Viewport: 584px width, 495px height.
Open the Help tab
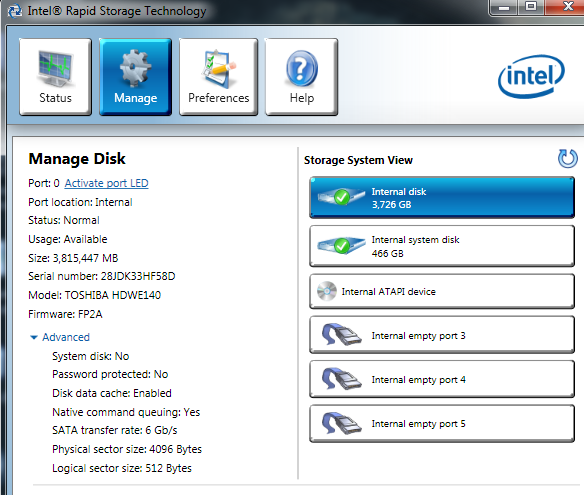[301, 77]
